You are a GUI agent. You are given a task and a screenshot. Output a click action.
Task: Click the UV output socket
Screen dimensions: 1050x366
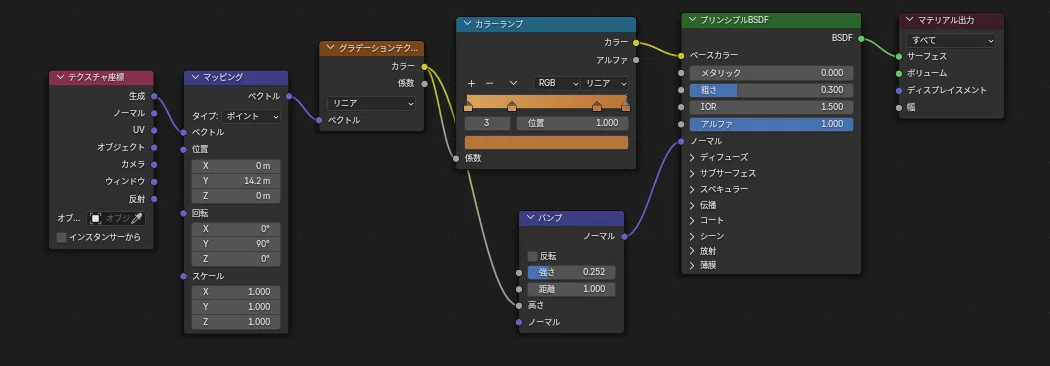(153, 130)
